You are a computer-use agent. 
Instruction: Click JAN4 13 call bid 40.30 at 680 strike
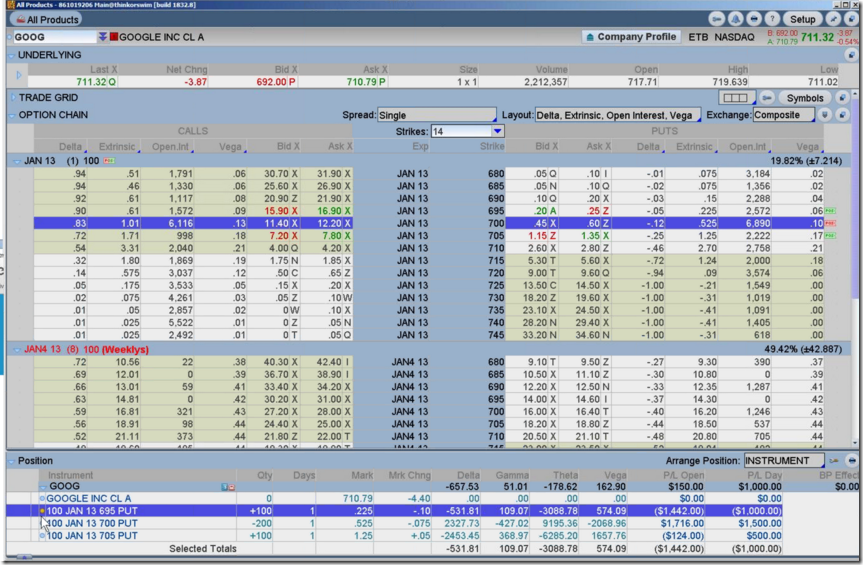click(x=276, y=362)
